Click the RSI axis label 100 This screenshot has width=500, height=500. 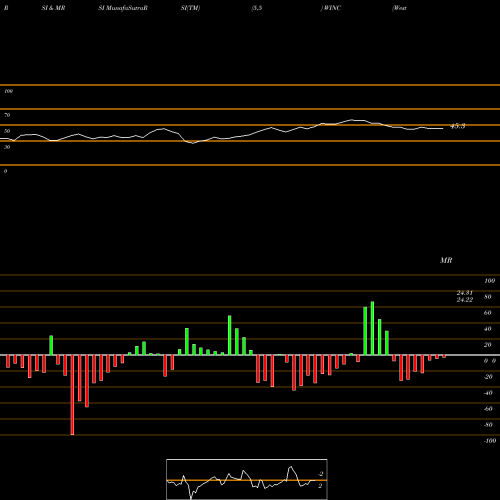[x=8, y=91]
